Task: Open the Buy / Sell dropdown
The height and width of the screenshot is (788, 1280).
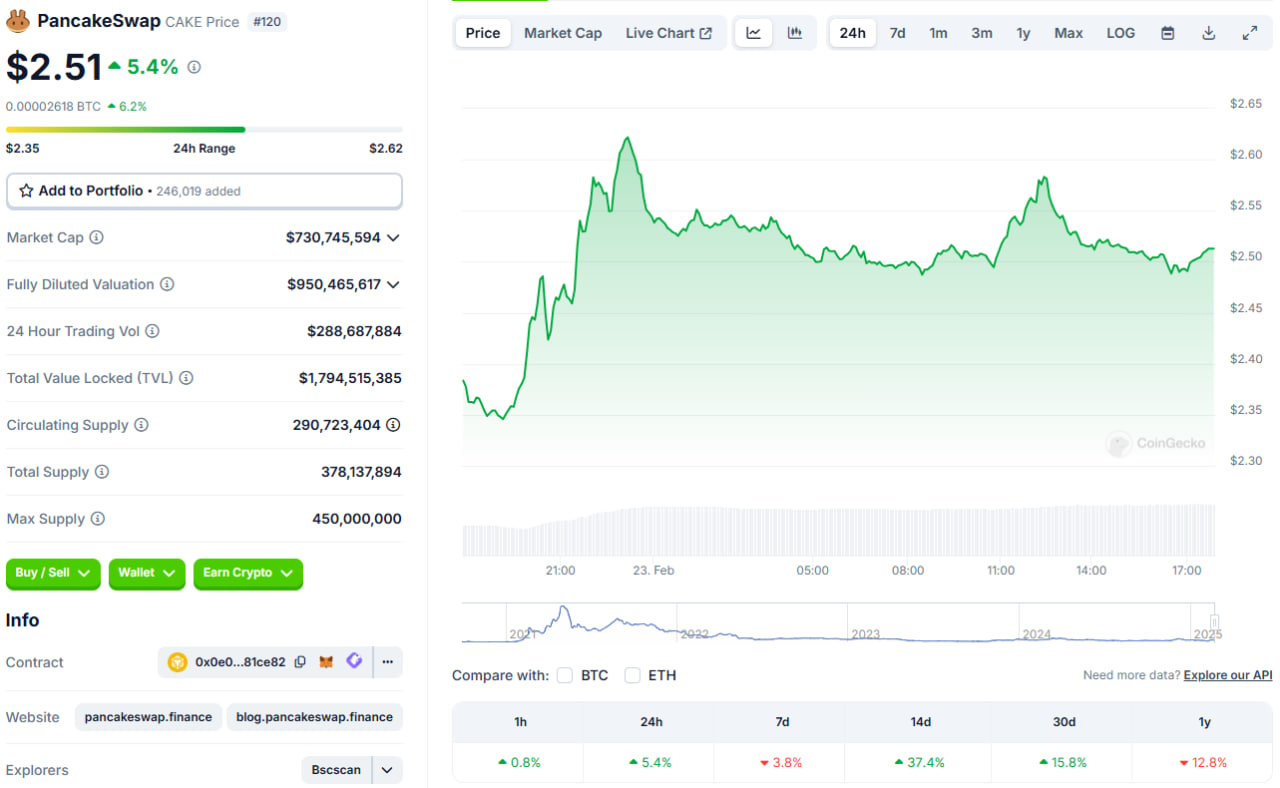Action: (53, 573)
